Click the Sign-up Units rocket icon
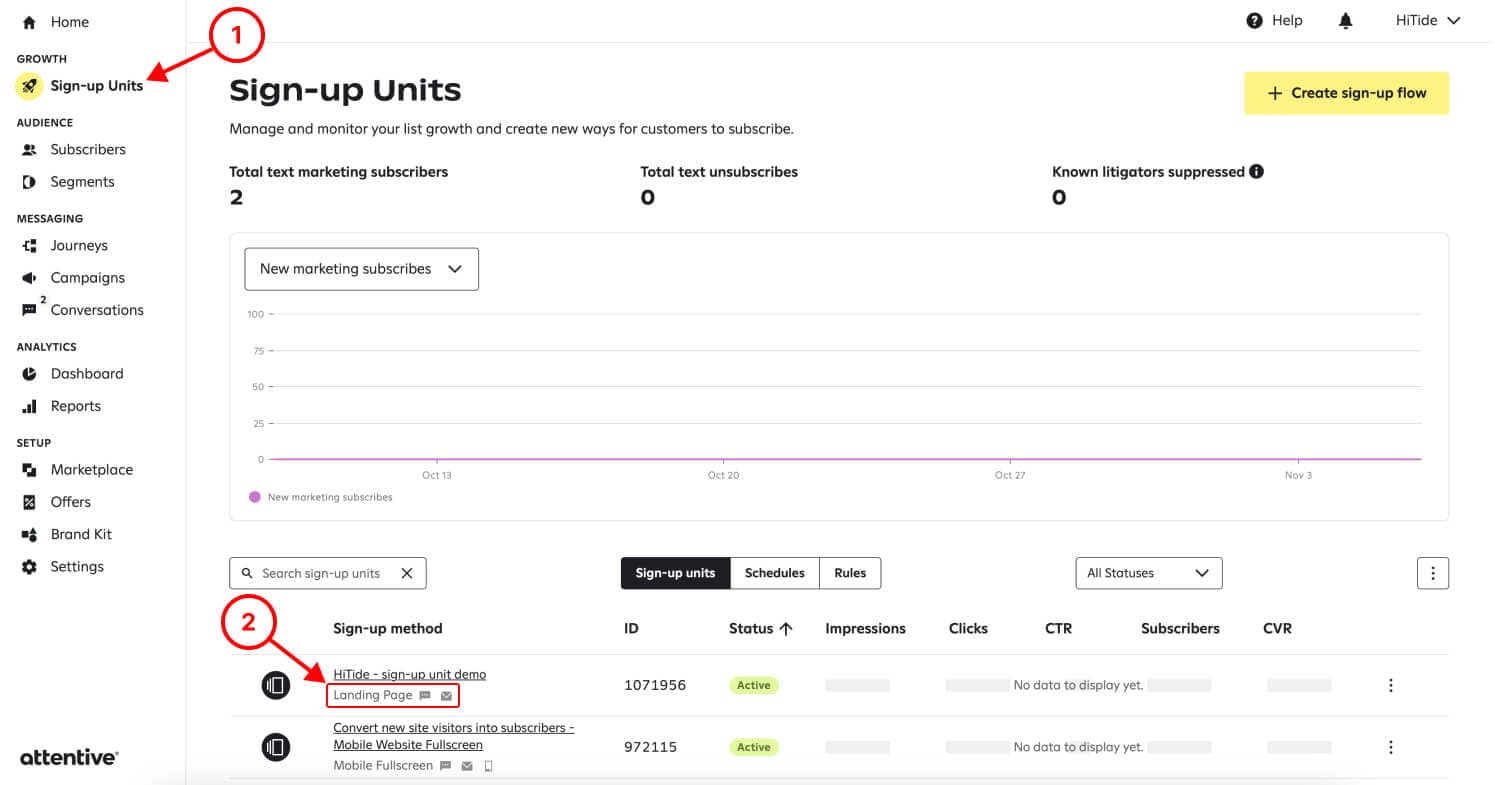The image size is (1495, 785). (x=29, y=86)
